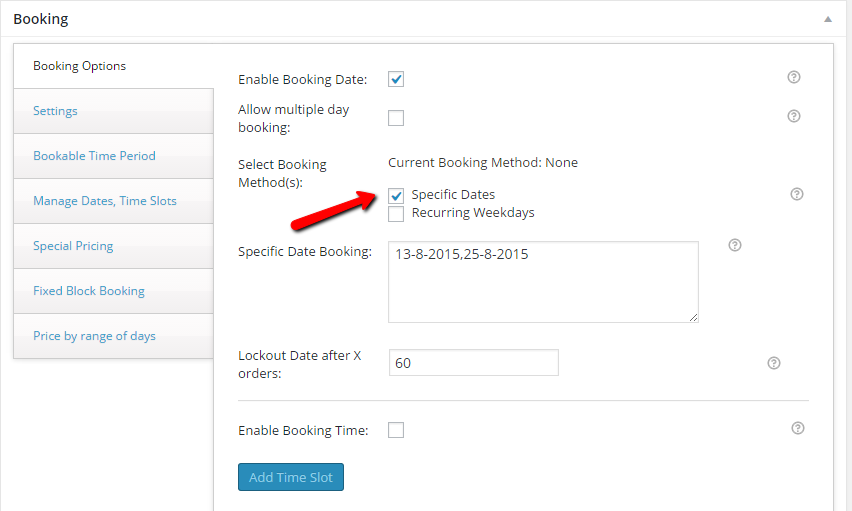View help icon beside Enable Booking Time
This screenshot has width=852, height=511.
pyautogui.click(x=798, y=428)
